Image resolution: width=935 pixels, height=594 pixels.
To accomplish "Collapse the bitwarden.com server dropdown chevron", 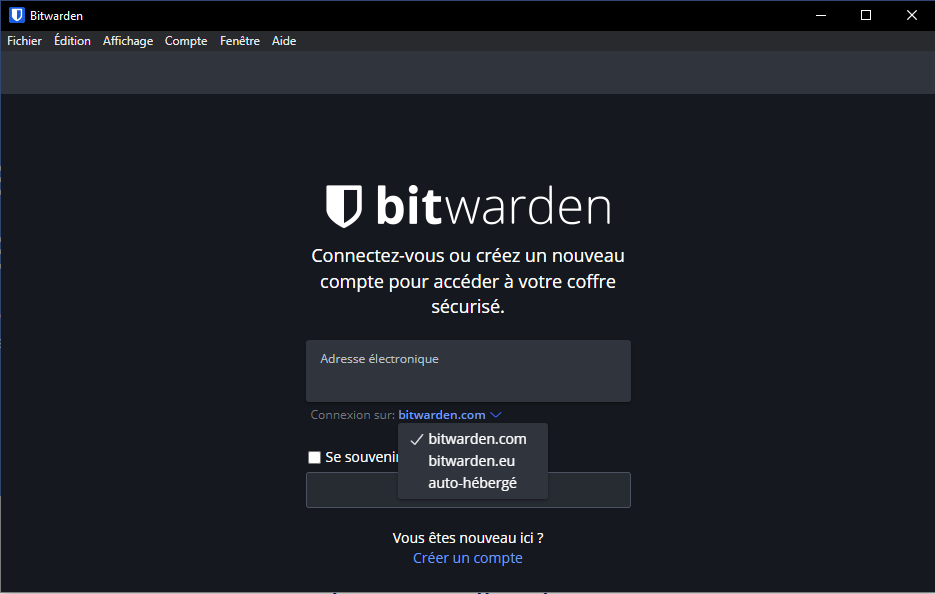I will 496,414.
